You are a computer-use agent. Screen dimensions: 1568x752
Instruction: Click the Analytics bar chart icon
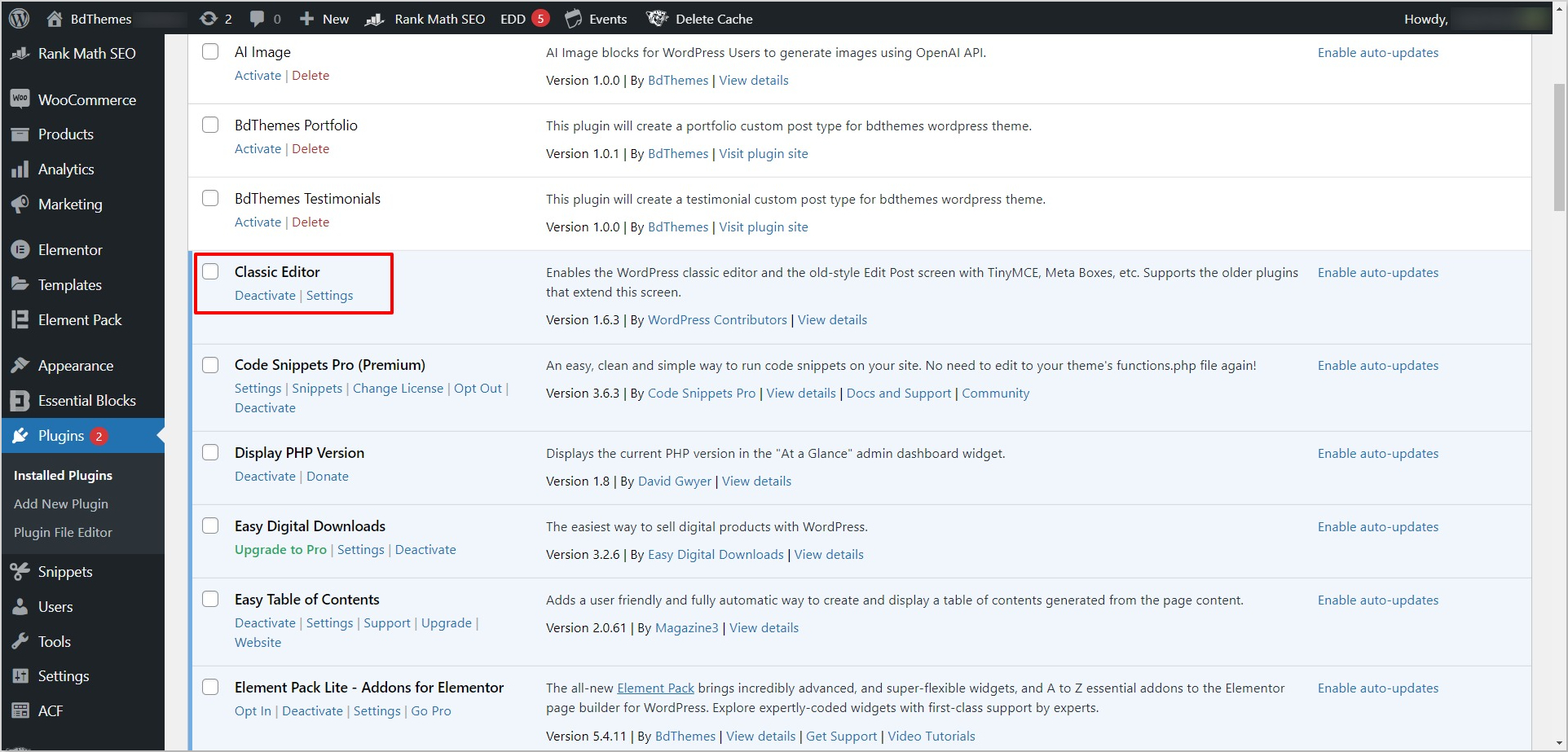coord(20,169)
